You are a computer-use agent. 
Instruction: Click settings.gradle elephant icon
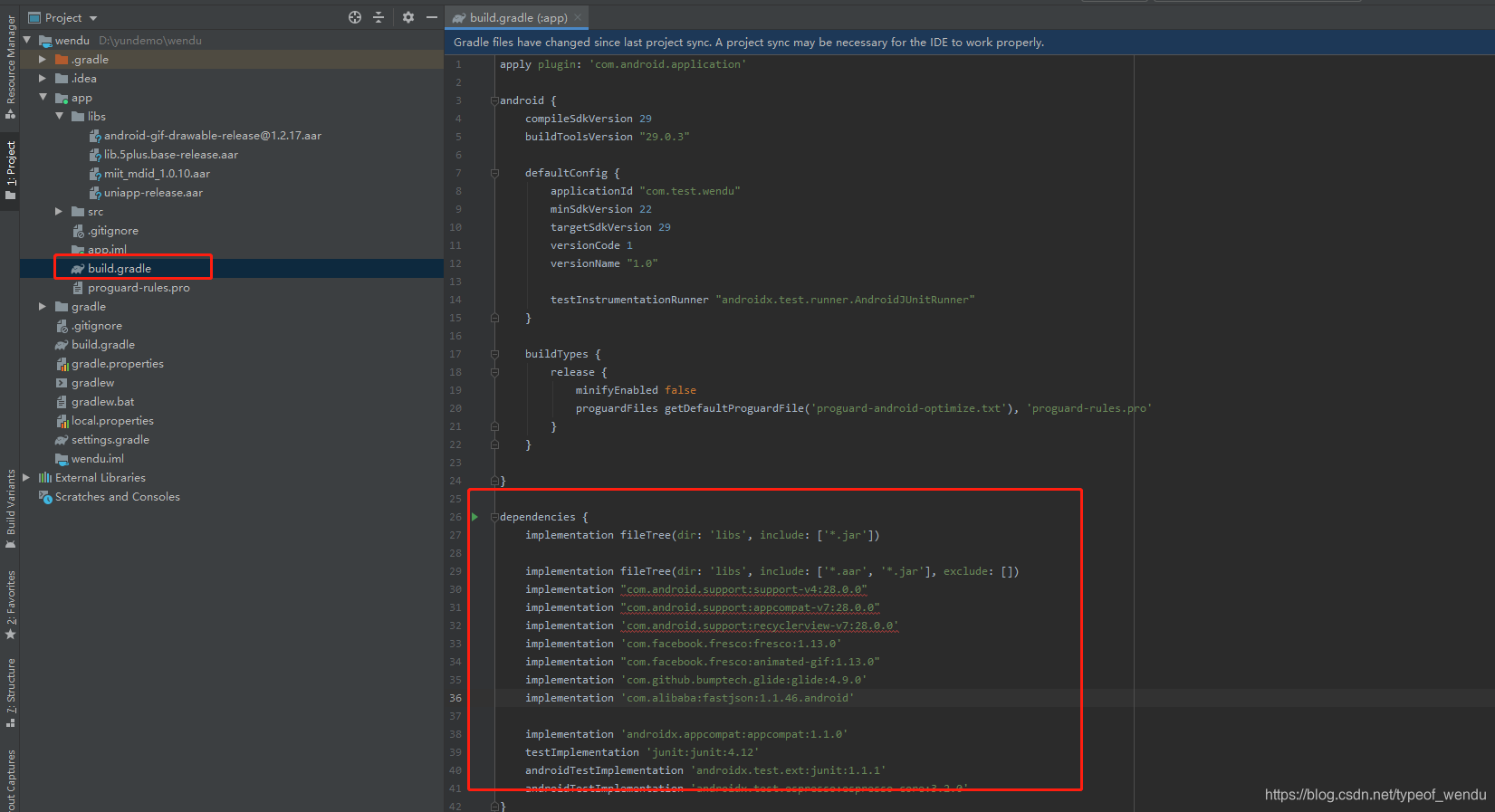62,440
